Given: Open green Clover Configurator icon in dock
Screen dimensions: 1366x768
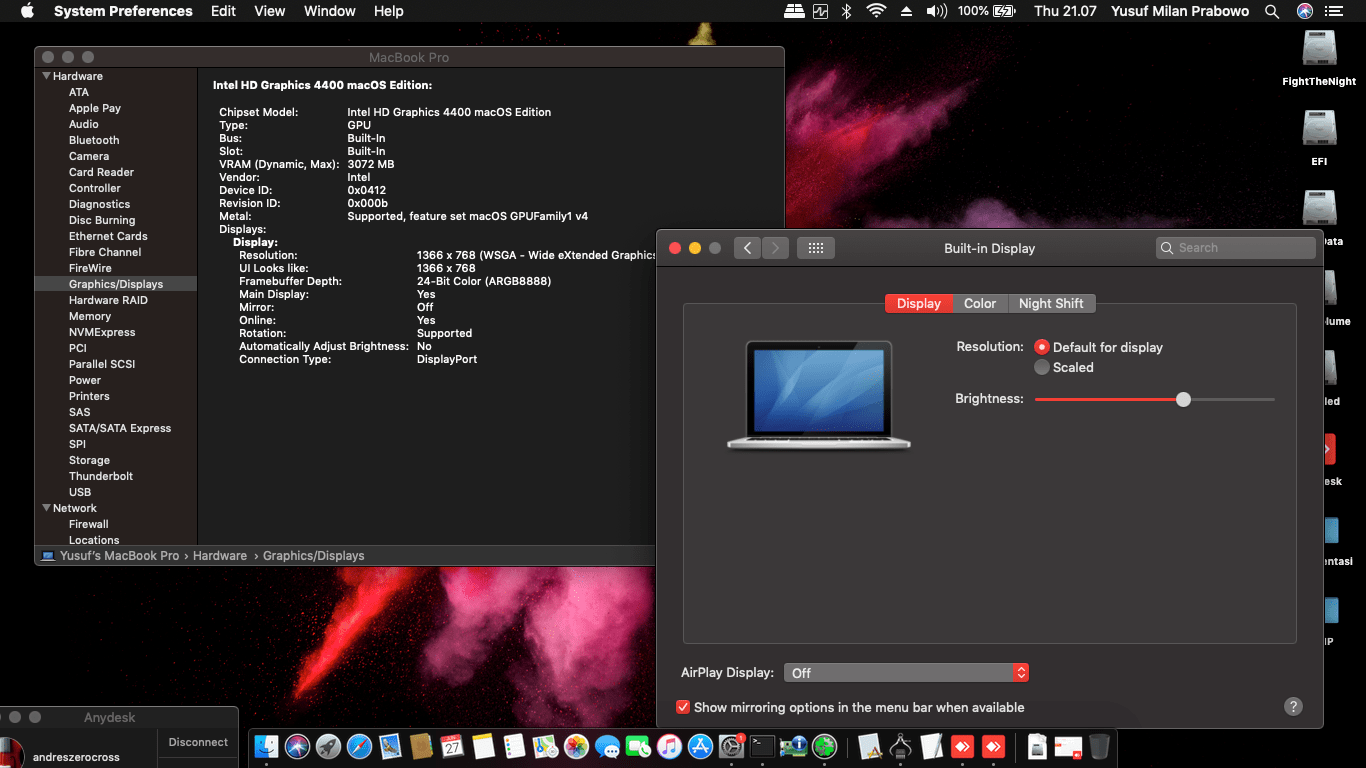Looking at the screenshot, I should pyautogui.click(x=824, y=746).
